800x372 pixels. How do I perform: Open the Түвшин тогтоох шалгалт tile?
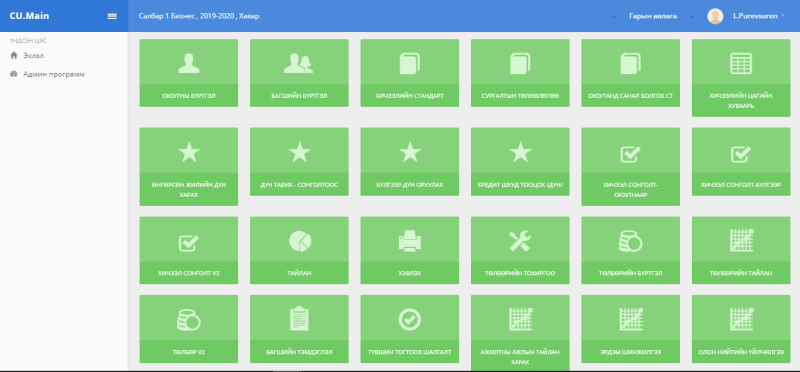click(x=410, y=329)
